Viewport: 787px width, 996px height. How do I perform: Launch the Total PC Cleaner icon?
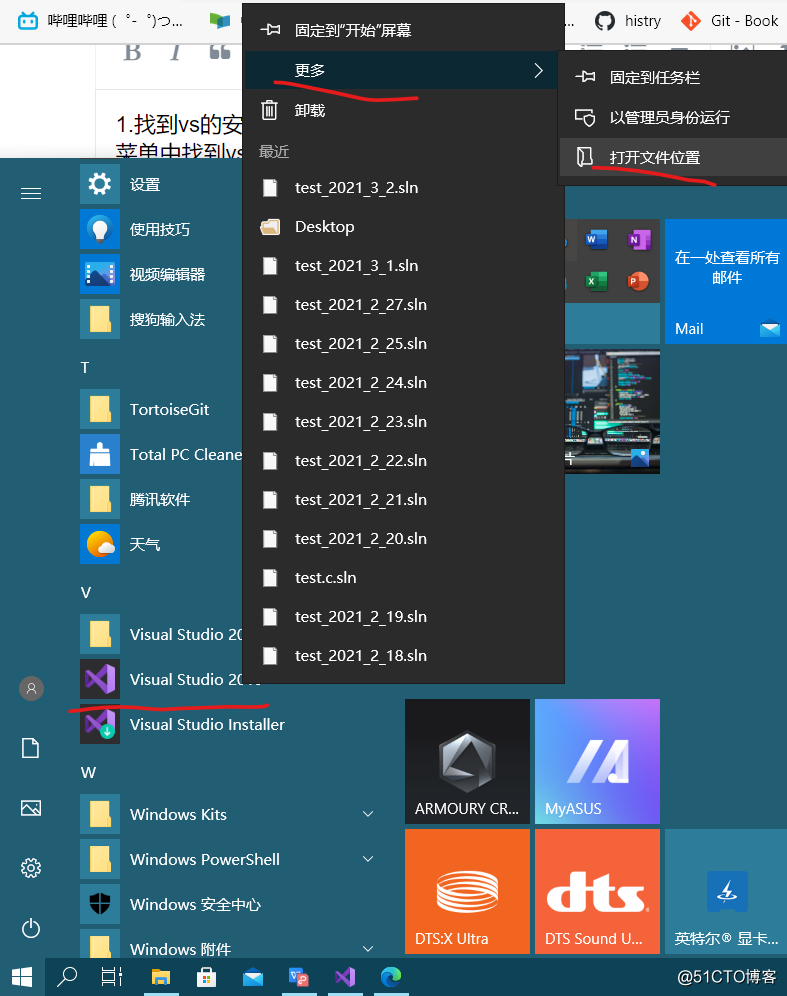[x=100, y=454]
